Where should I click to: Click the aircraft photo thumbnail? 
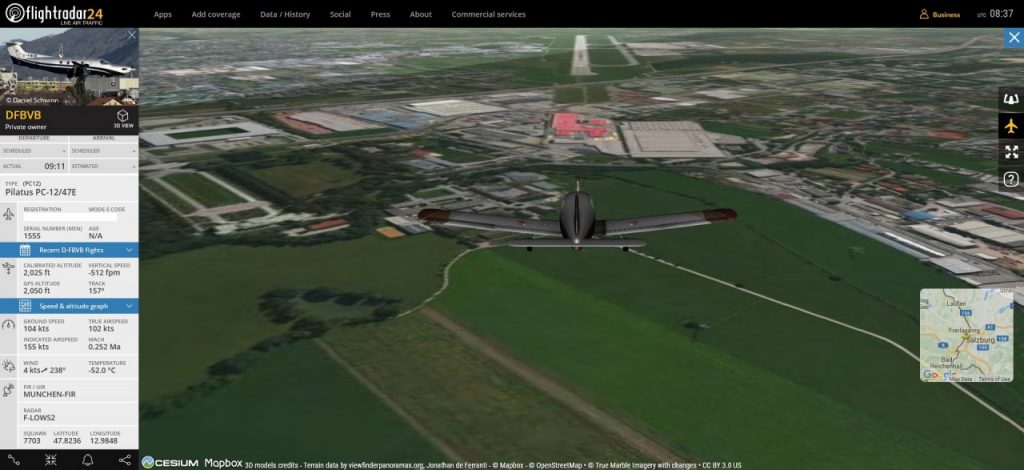click(x=69, y=67)
